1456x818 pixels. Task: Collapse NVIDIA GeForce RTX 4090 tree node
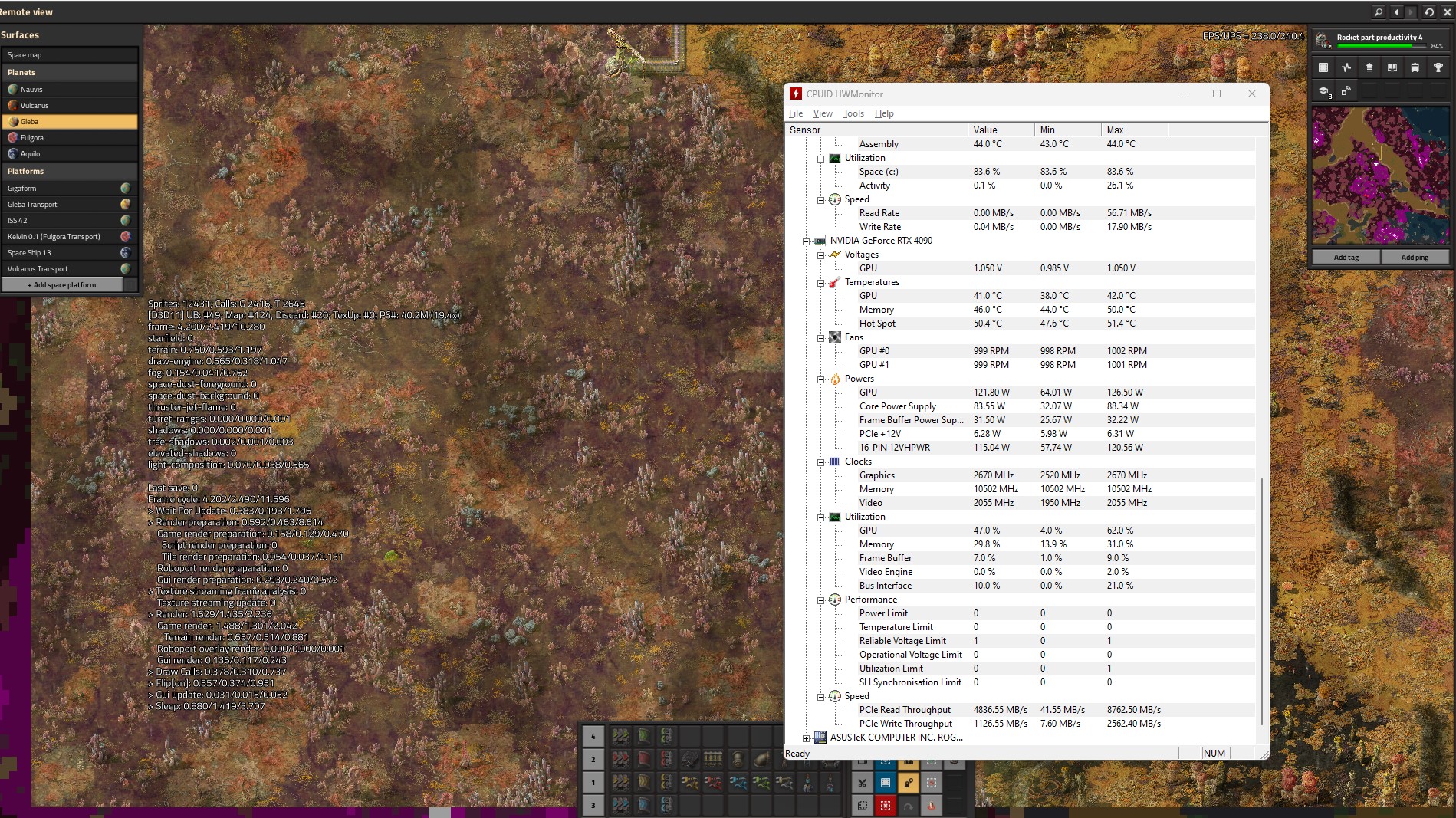(x=806, y=241)
